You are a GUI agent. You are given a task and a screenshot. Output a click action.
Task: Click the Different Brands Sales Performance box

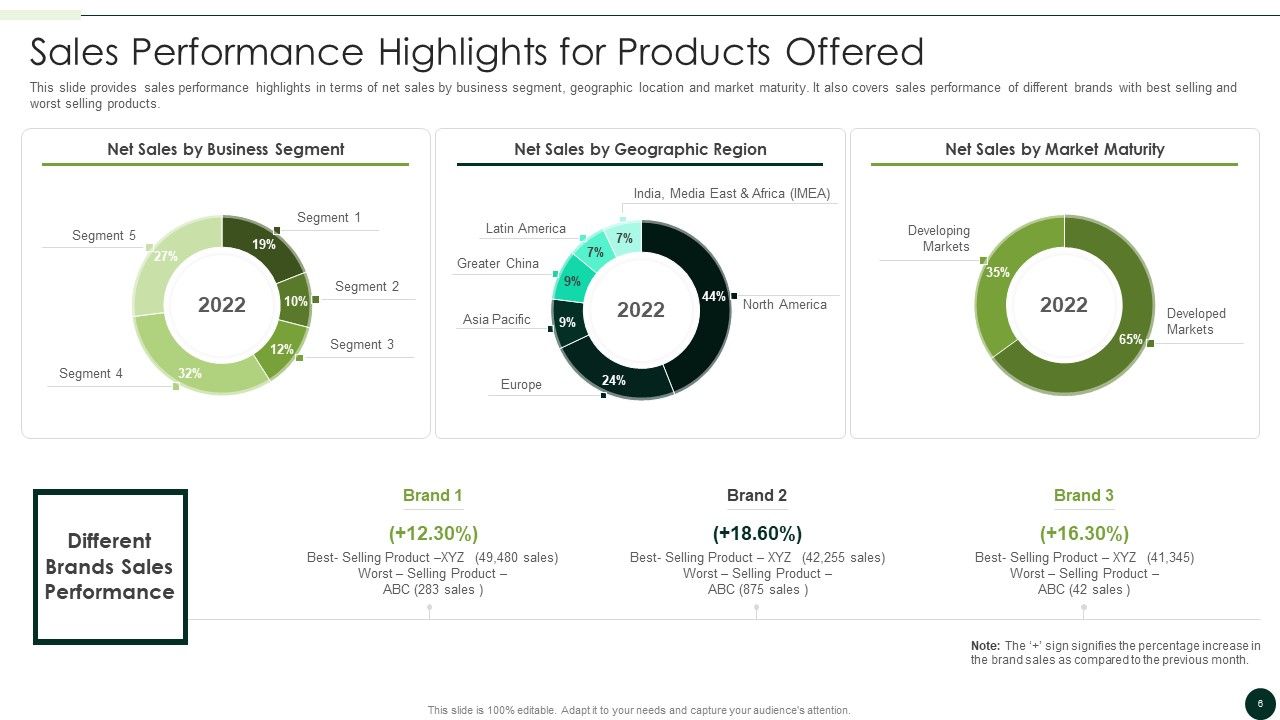click(x=110, y=567)
